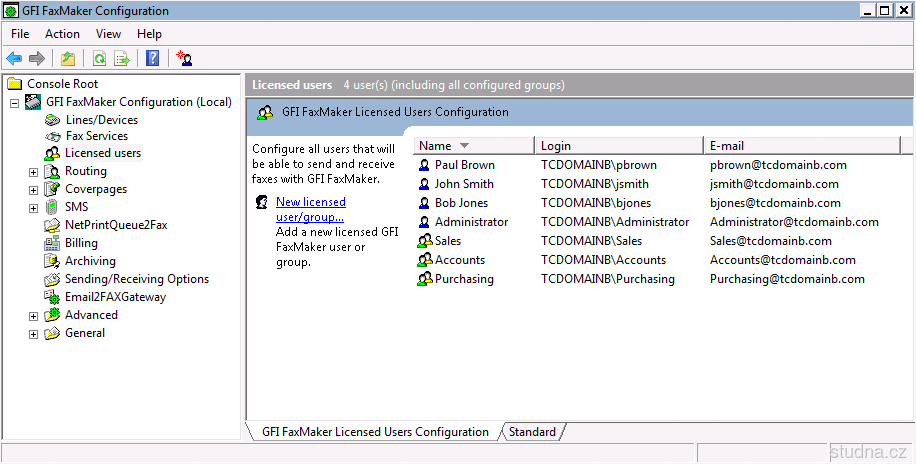Image resolution: width=916 pixels, height=464 pixels.
Task: Click the E-mail column header
Action: tap(725, 146)
